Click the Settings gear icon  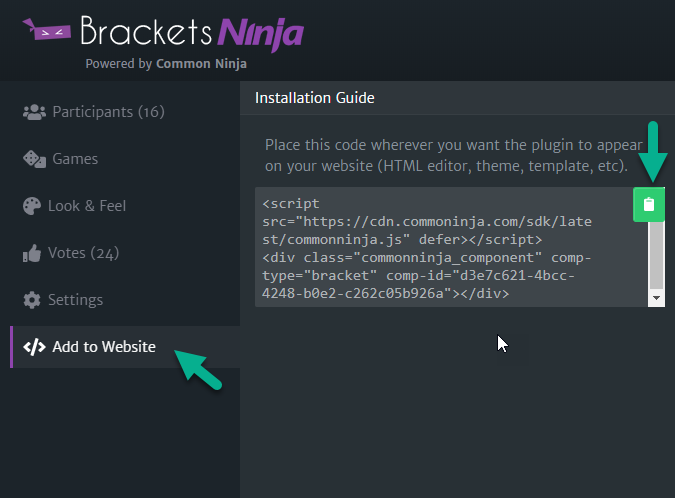[32, 300]
